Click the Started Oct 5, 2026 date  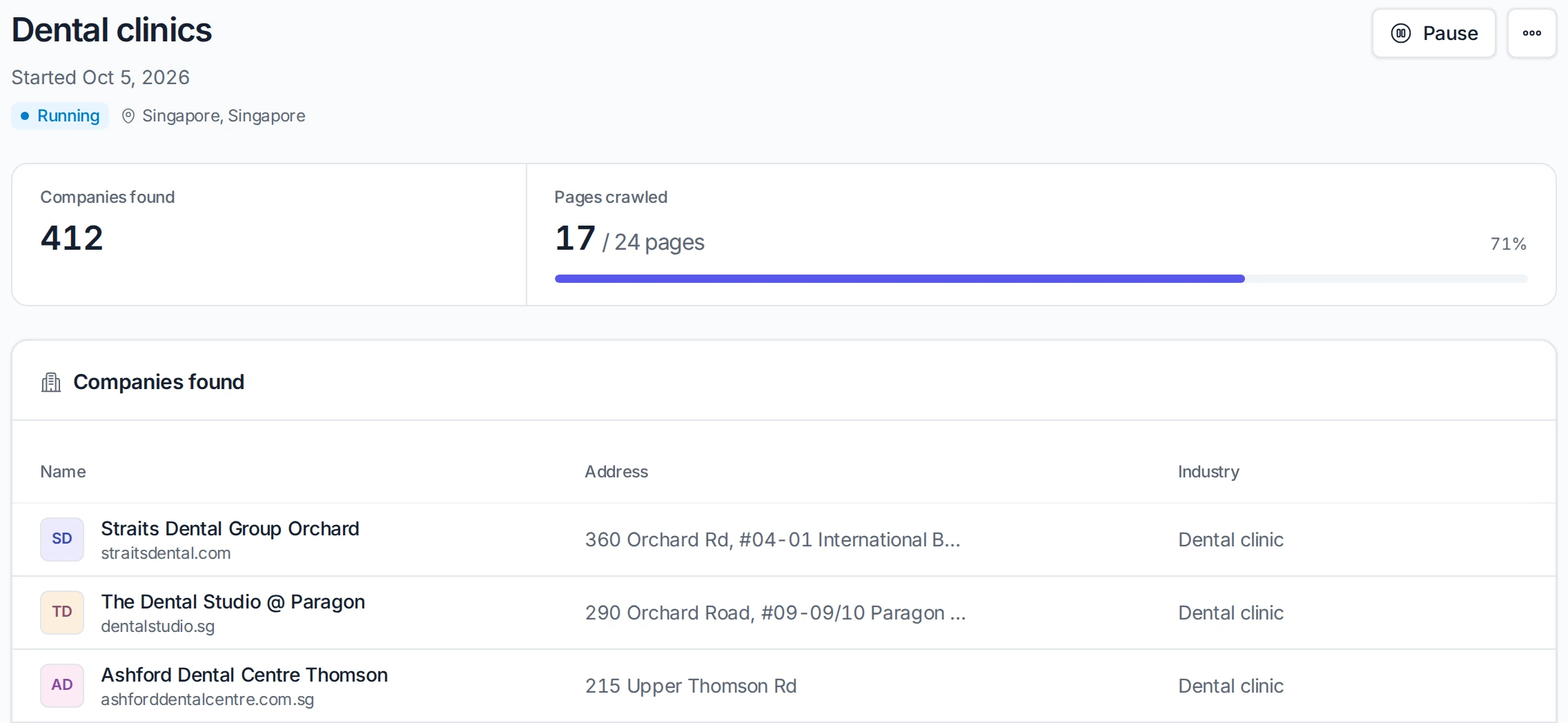(101, 77)
